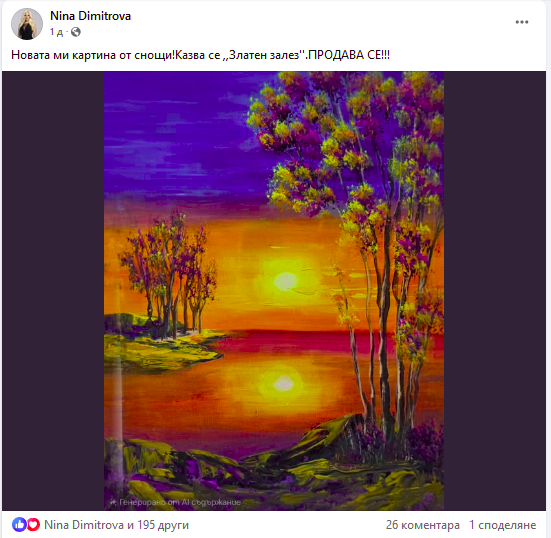Click the globe public audience icon
551x538 pixels.
(76, 32)
